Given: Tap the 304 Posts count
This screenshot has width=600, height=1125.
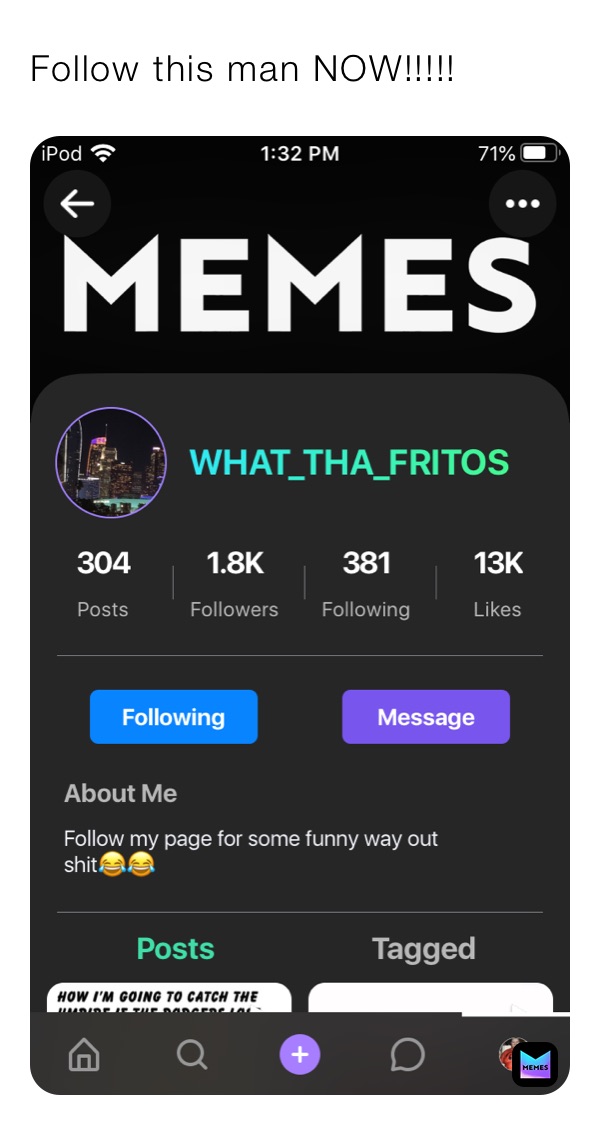Looking at the screenshot, I should [103, 583].
